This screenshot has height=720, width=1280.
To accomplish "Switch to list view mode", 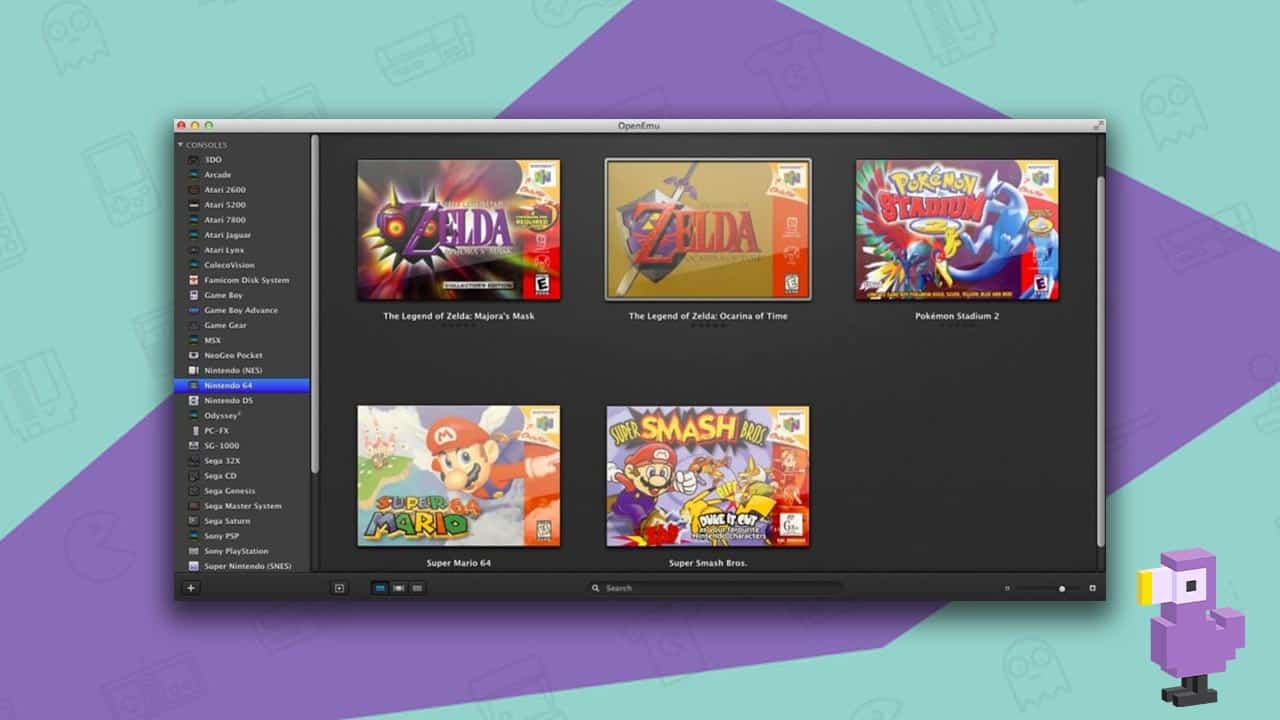I will (417, 588).
